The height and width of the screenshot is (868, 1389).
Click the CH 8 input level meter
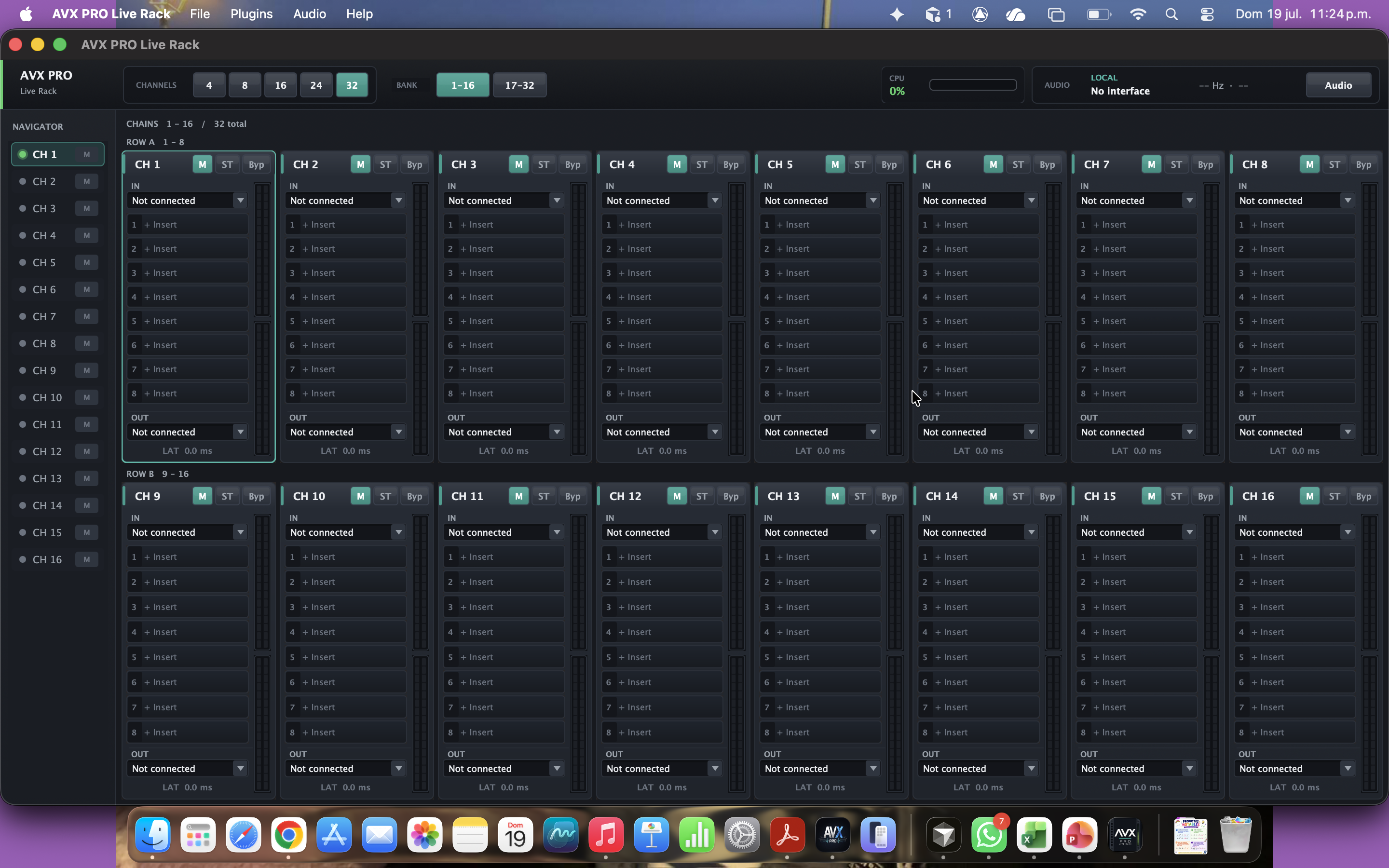[x=1370, y=250]
